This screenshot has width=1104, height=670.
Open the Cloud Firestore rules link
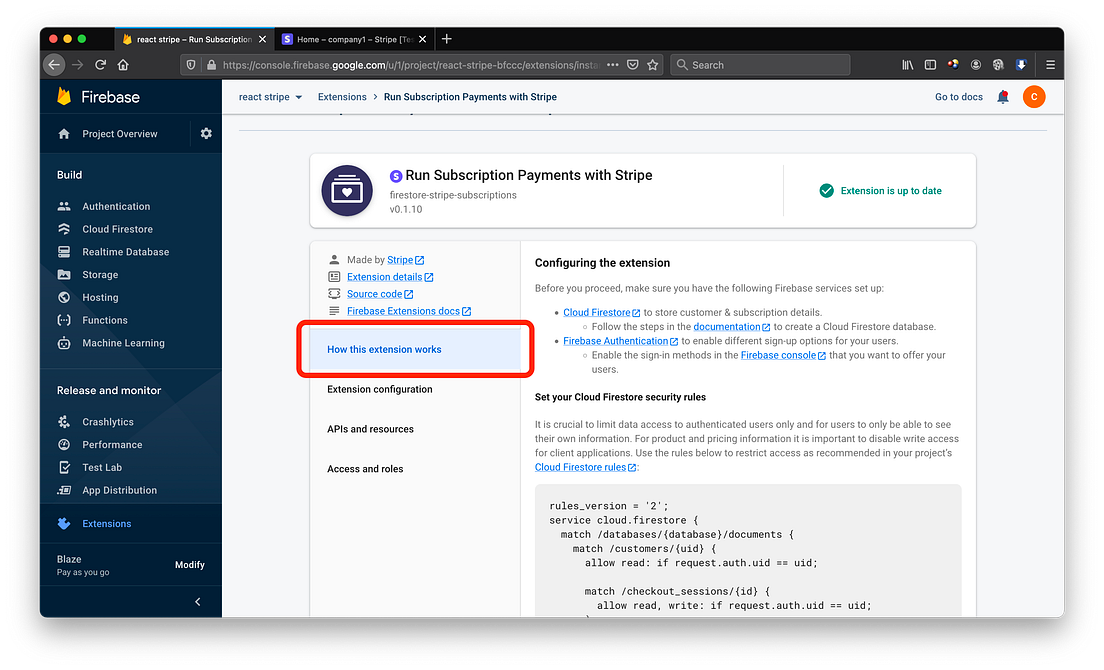(x=581, y=466)
